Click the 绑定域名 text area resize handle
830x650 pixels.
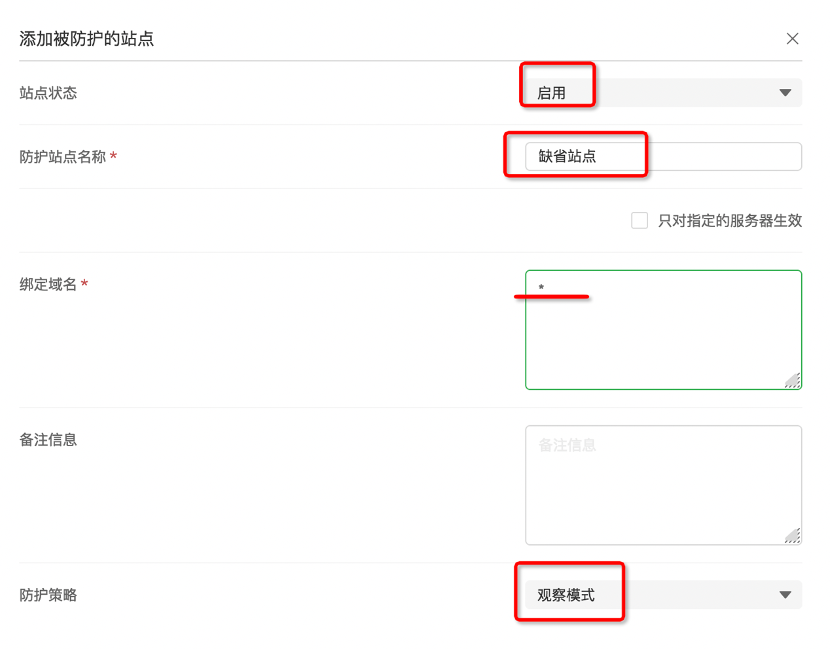pyautogui.click(x=792, y=380)
